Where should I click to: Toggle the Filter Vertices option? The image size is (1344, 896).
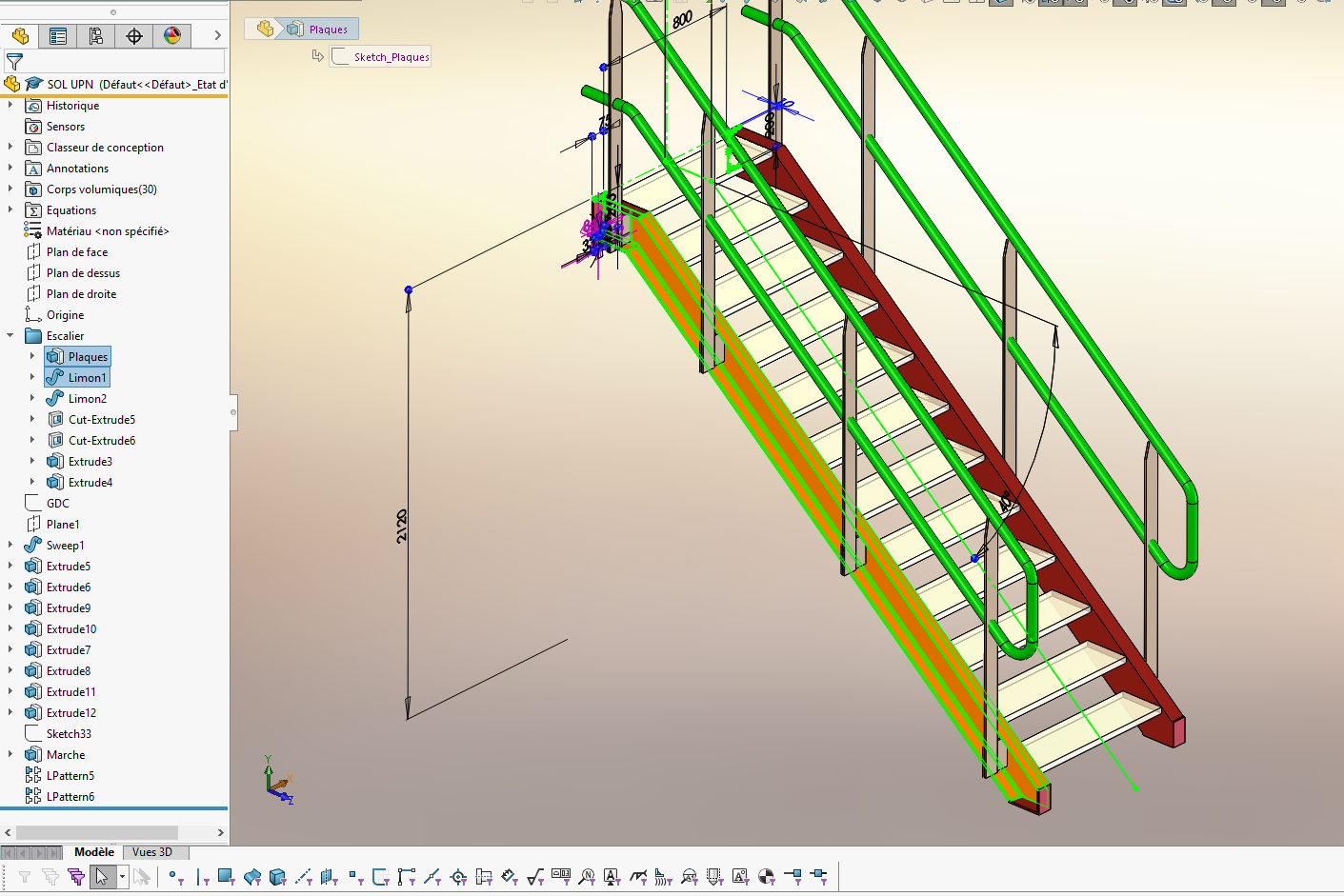tap(175, 876)
